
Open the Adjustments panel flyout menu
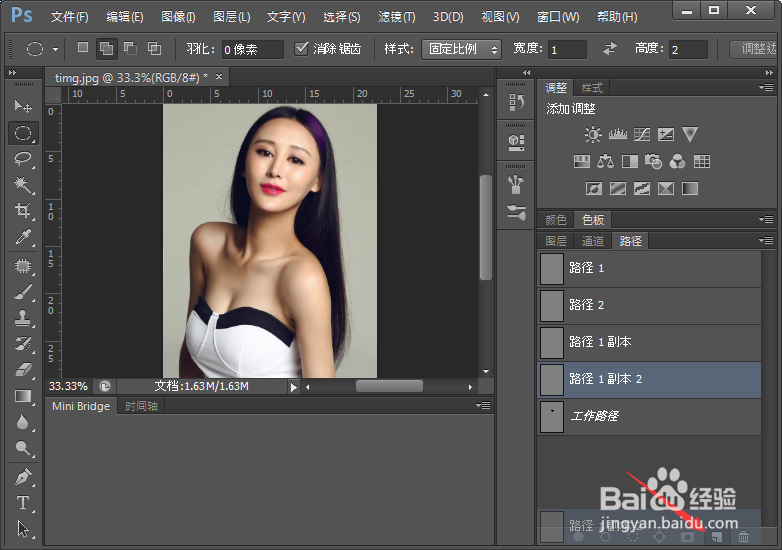766,88
